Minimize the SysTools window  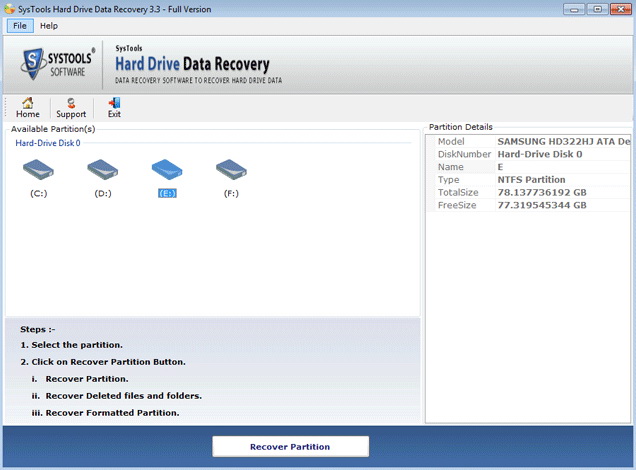click(574, 9)
